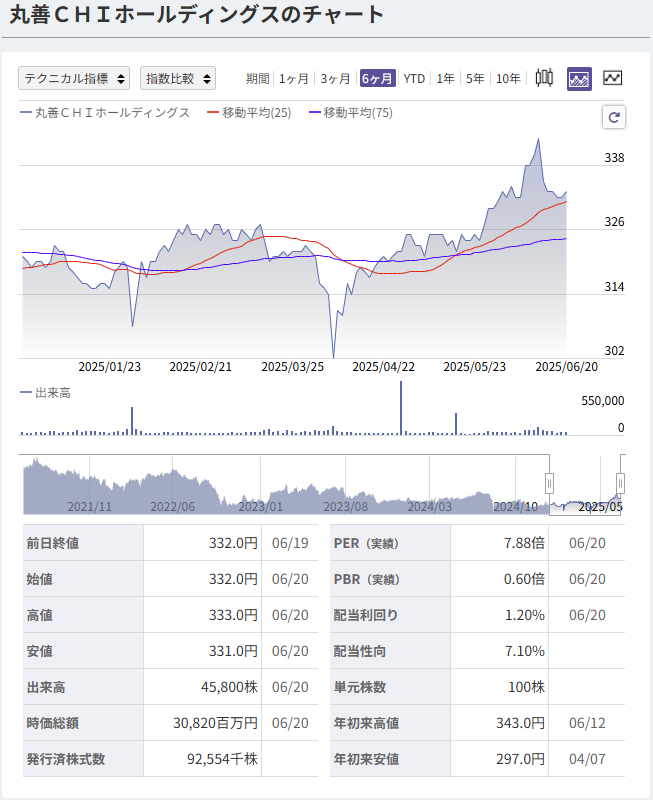
Task: Toggle the 出来高 legend series
Action: pos(45,393)
